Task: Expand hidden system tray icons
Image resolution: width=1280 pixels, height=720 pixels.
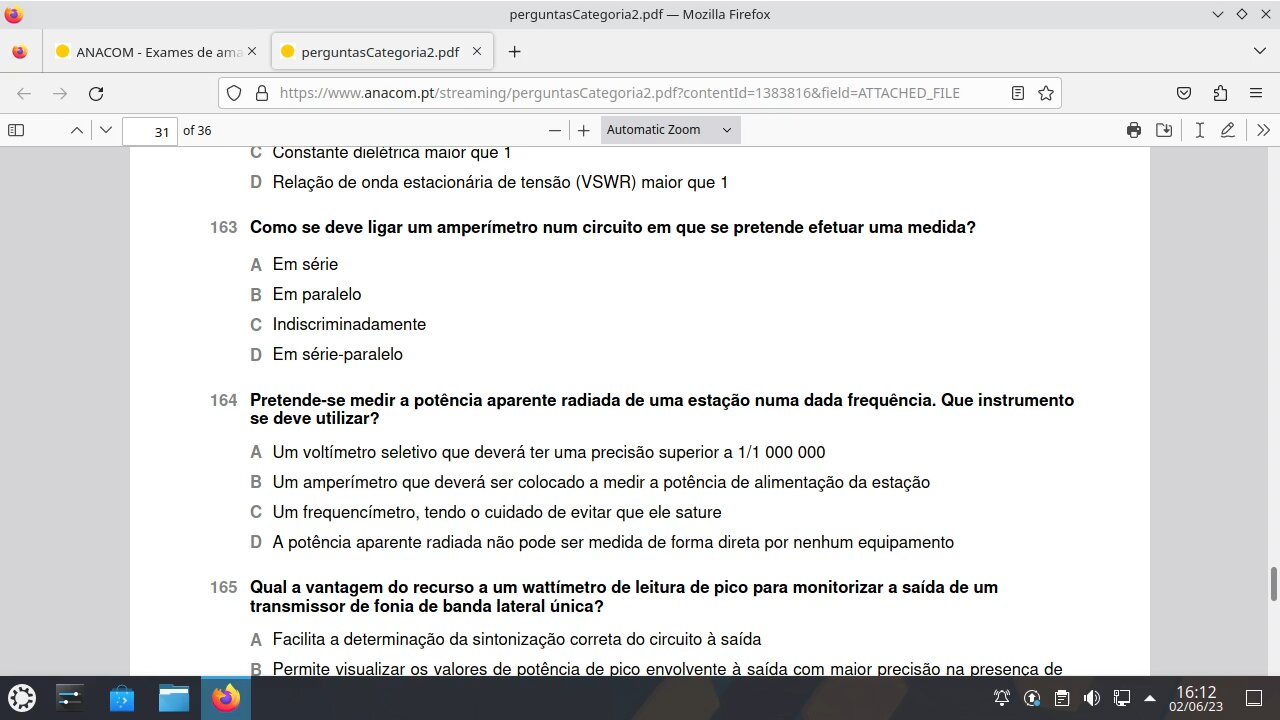Action: [1150, 698]
